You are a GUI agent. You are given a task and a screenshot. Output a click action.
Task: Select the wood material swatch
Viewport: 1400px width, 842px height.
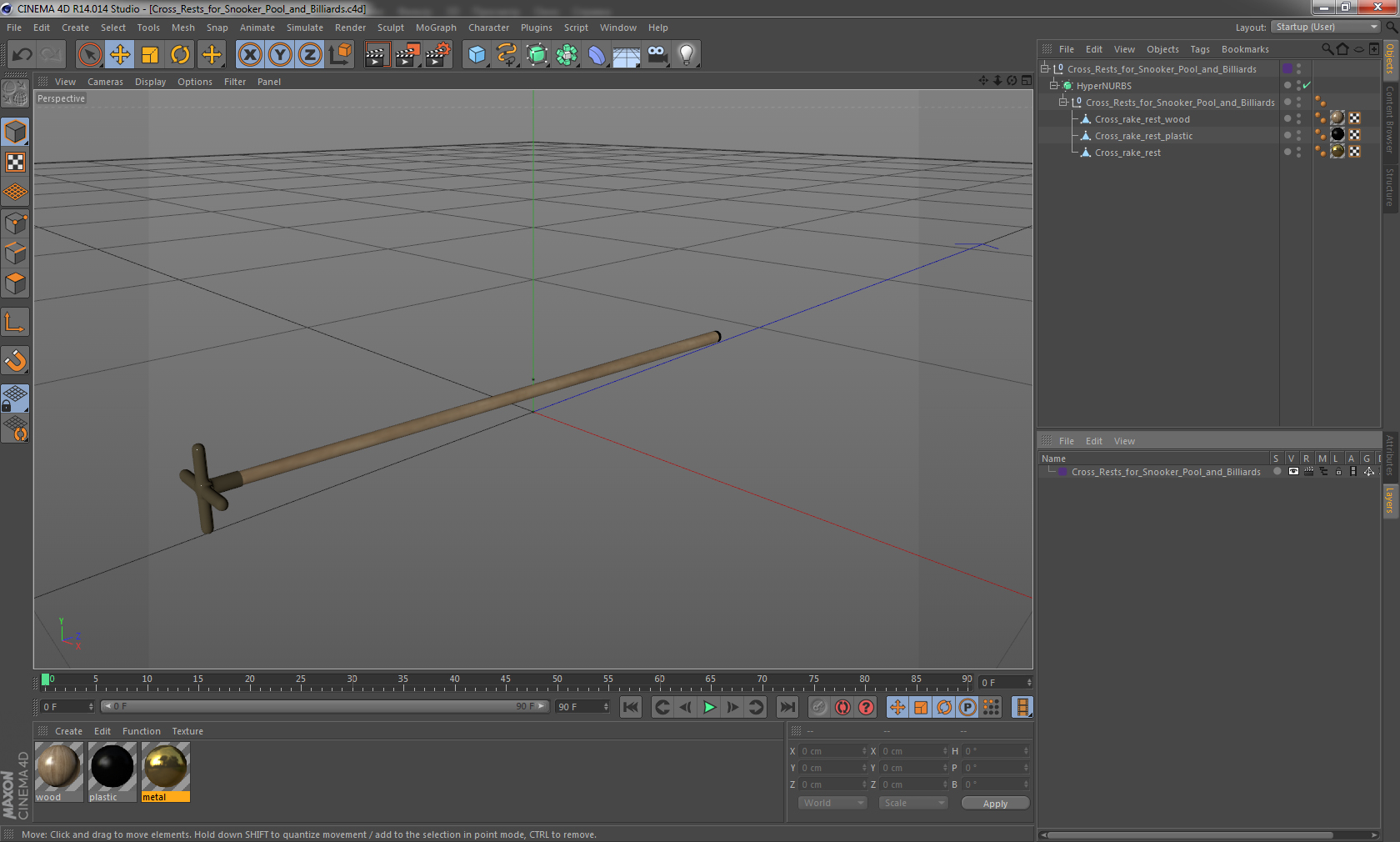click(58, 772)
